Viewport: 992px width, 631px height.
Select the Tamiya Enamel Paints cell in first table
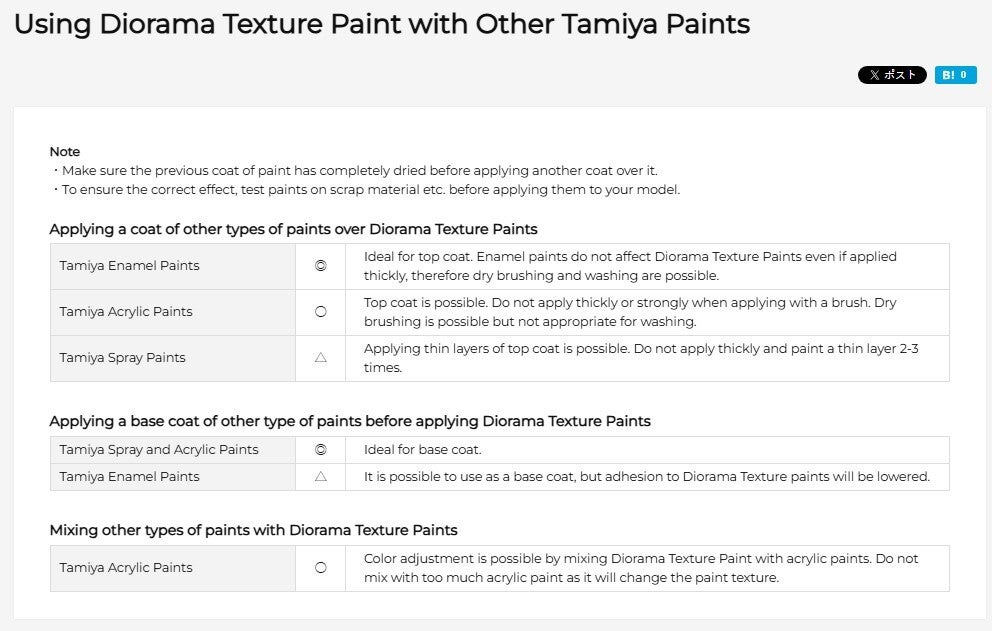click(173, 266)
